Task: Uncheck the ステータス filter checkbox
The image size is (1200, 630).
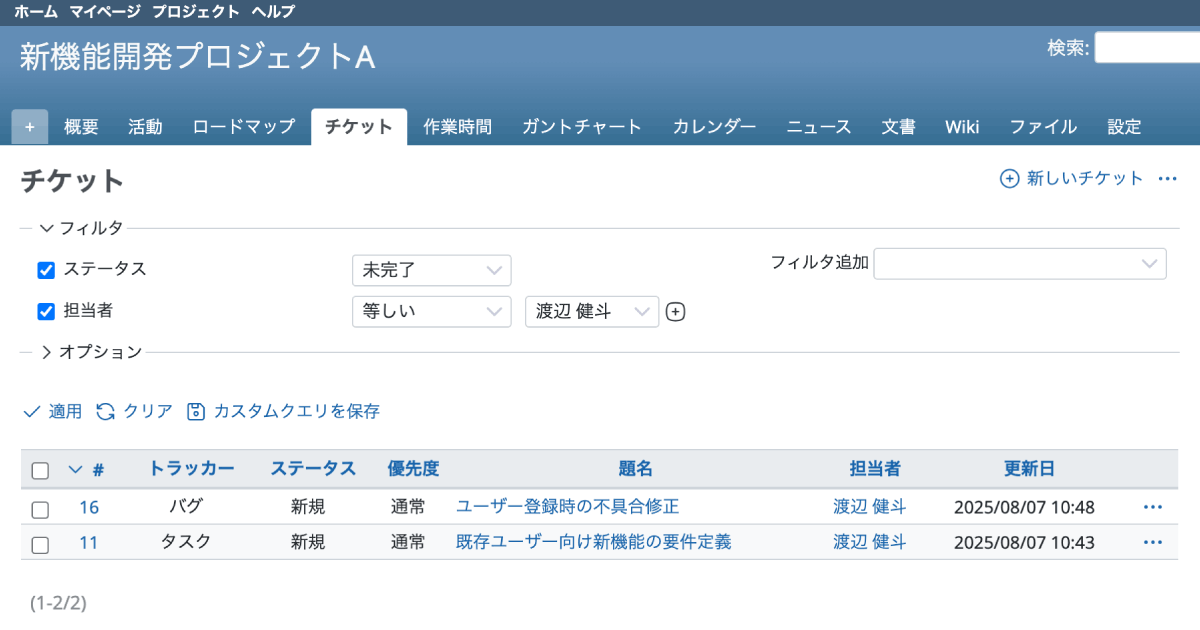Action: tap(45, 270)
